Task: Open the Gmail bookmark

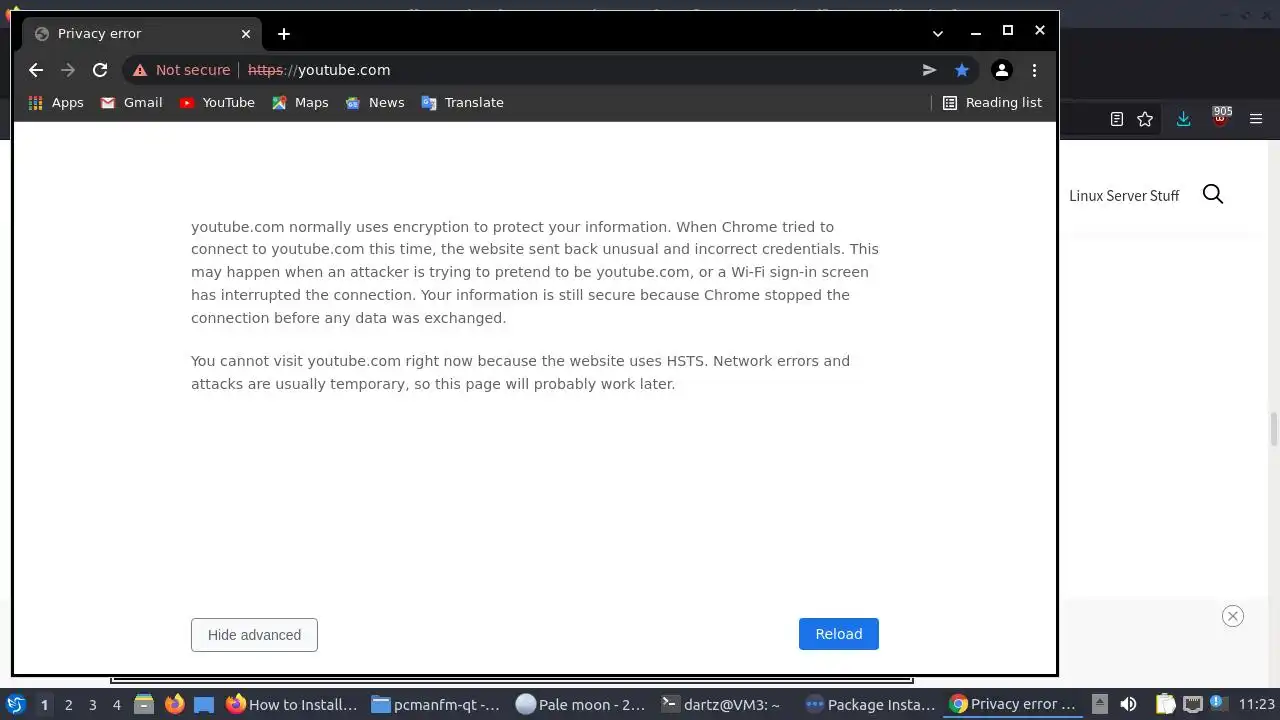Action: (132, 102)
